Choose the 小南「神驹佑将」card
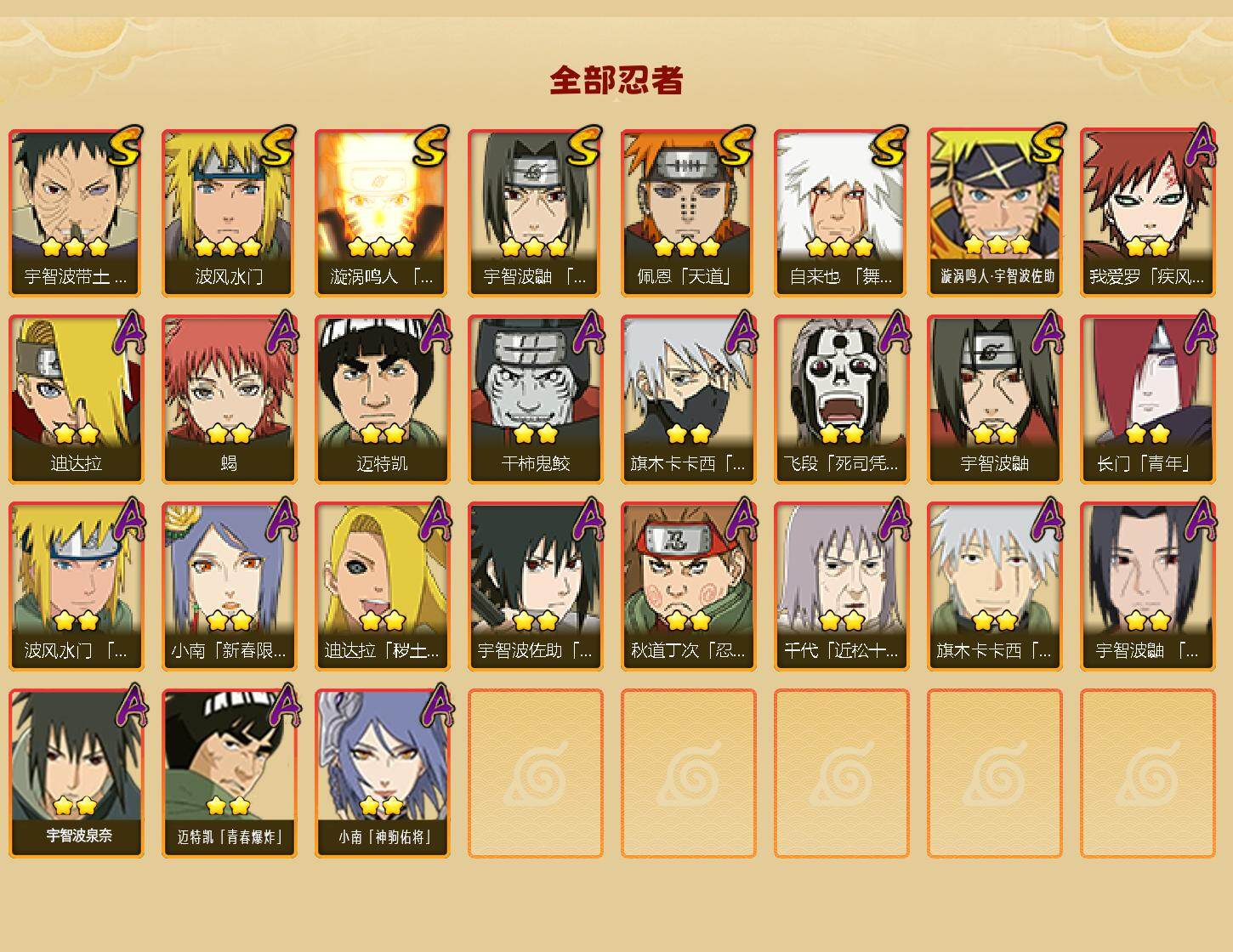This screenshot has height=952, width=1233. 382,773
